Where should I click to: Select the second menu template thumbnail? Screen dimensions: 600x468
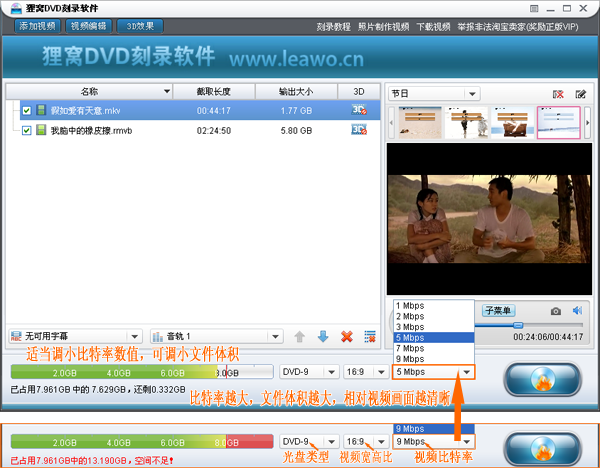[x=466, y=122]
